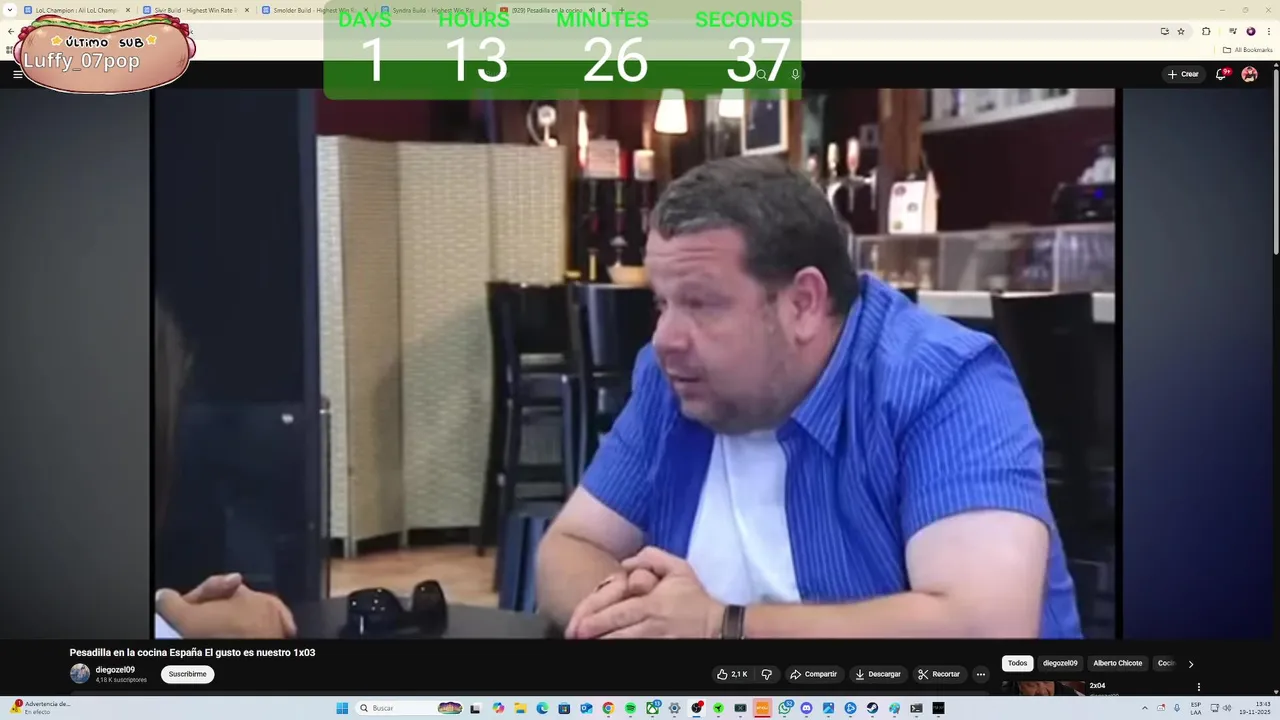
Task: Open YouTube hamburger guide menu
Action: click(17, 74)
